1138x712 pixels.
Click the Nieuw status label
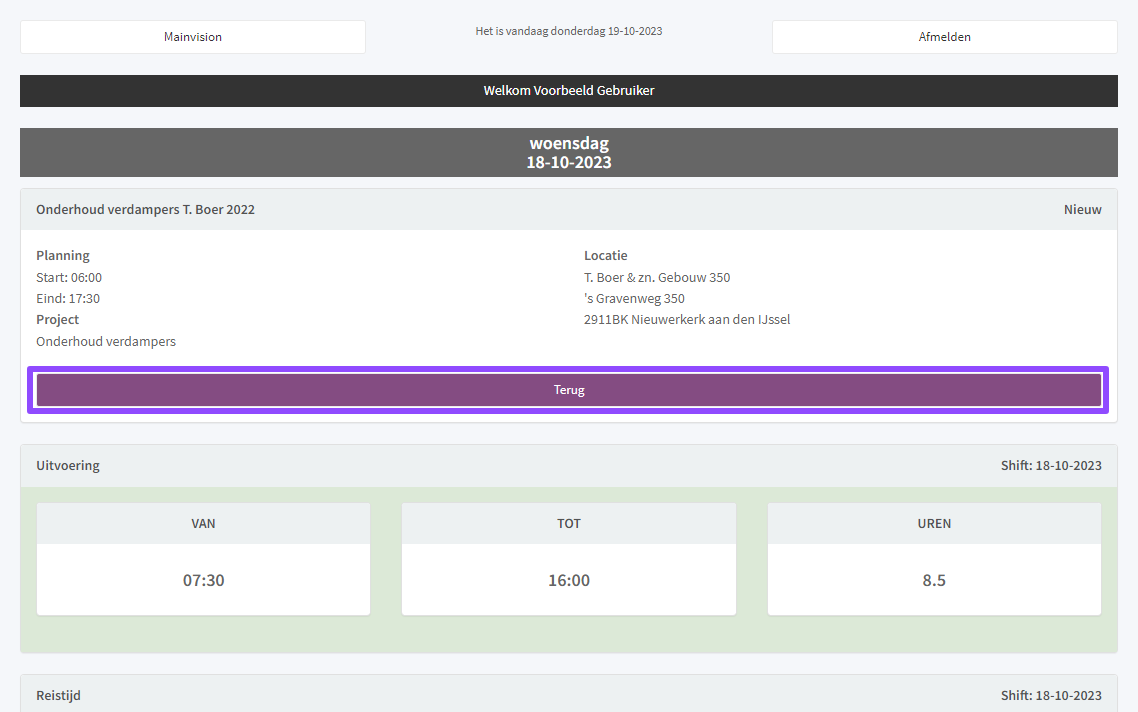(1082, 210)
